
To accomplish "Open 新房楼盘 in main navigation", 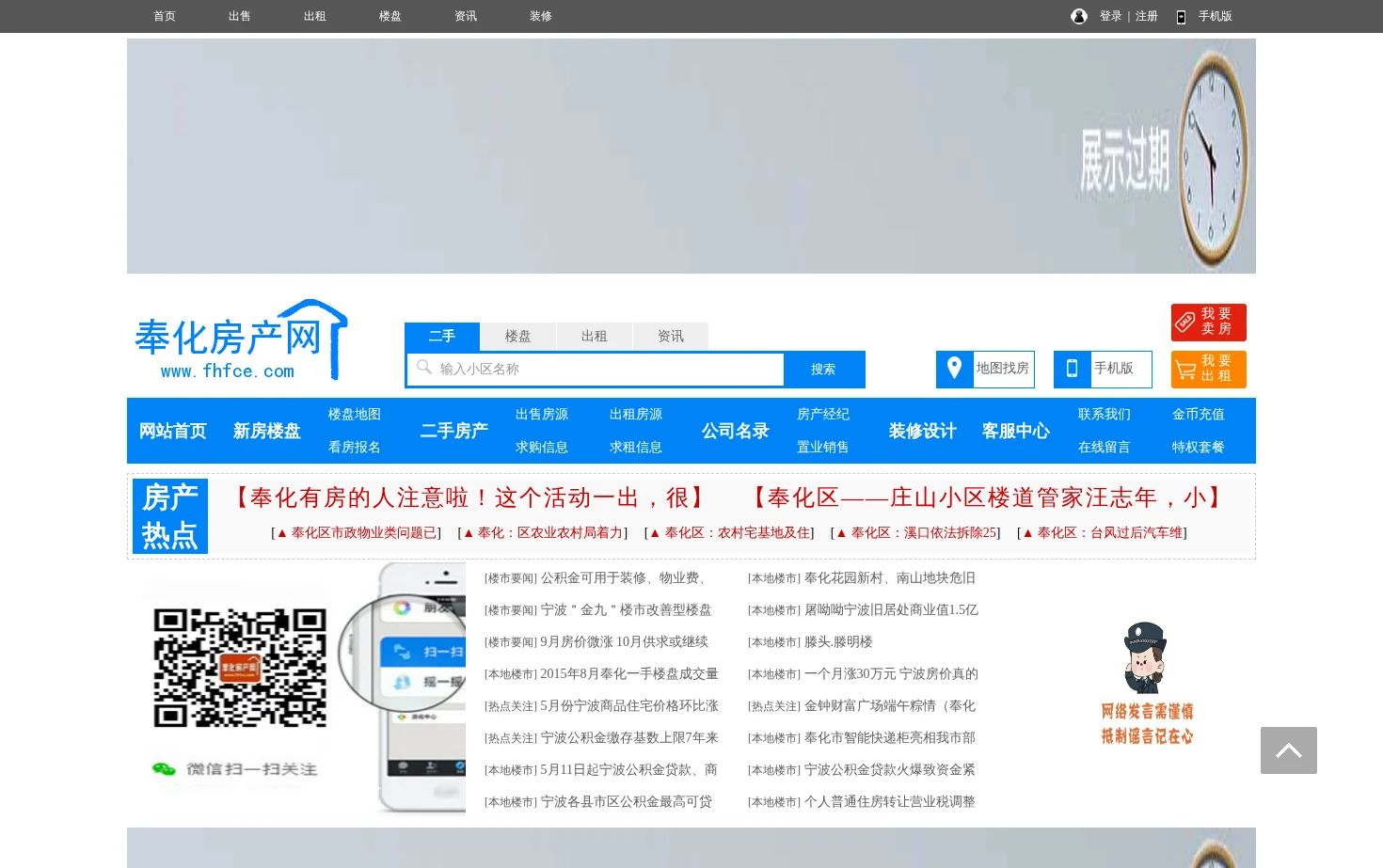I will click(x=267, y=431).
